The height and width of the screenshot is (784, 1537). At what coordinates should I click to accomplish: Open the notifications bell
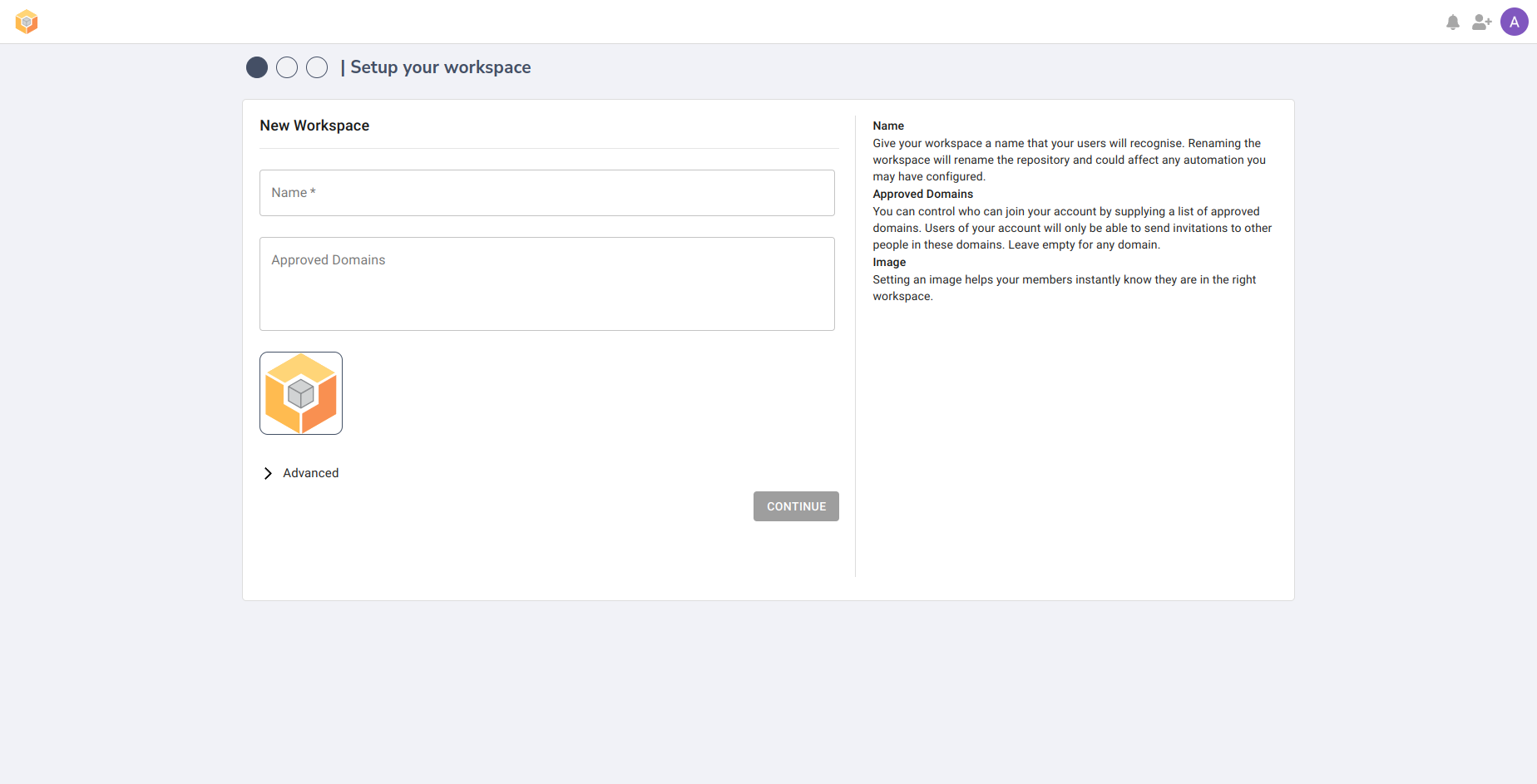pos(1452,22)
